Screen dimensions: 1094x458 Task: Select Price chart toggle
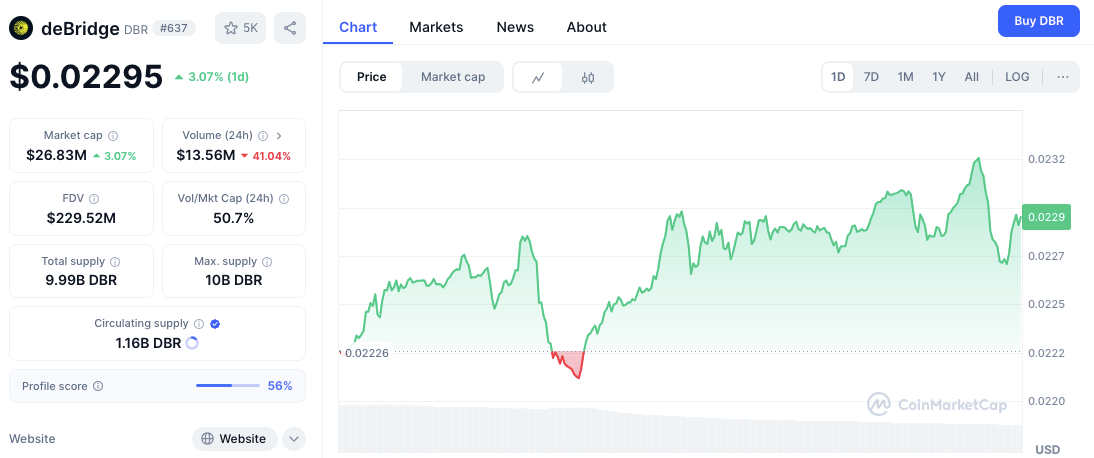click(371, 77)
